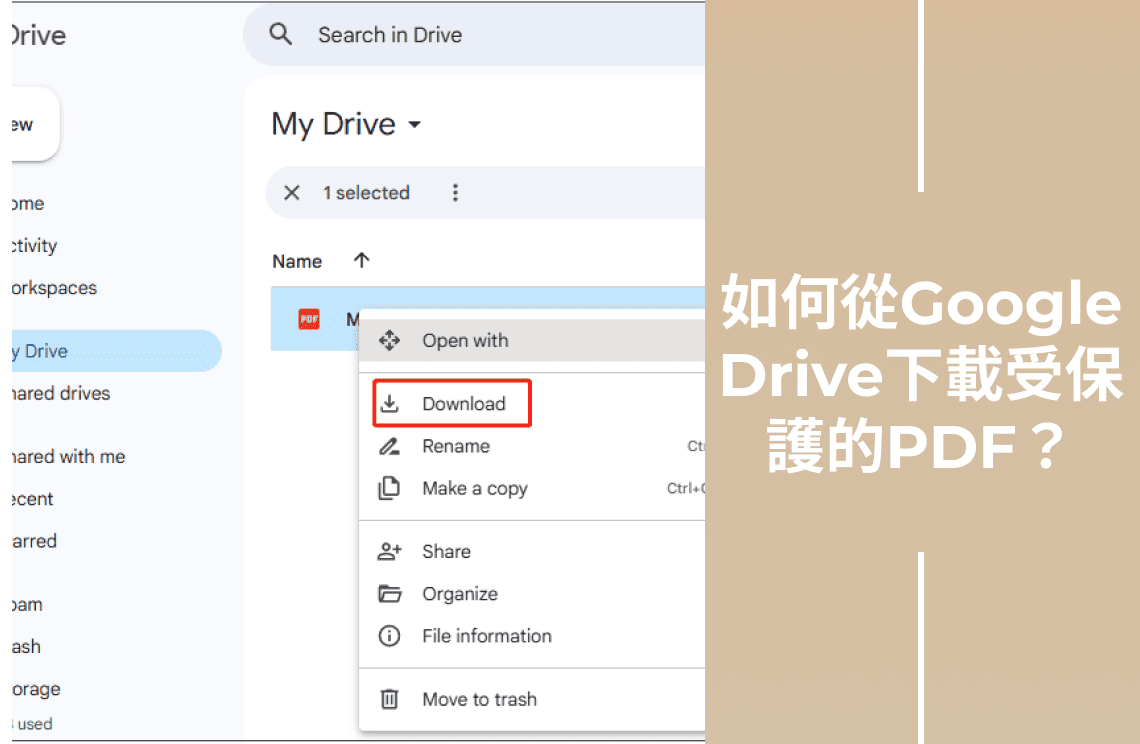The height and width of the screenshot is (744, 1140).
Task: Open the Organize submenu
Action: pyautogui.click(x=532, y=593)
